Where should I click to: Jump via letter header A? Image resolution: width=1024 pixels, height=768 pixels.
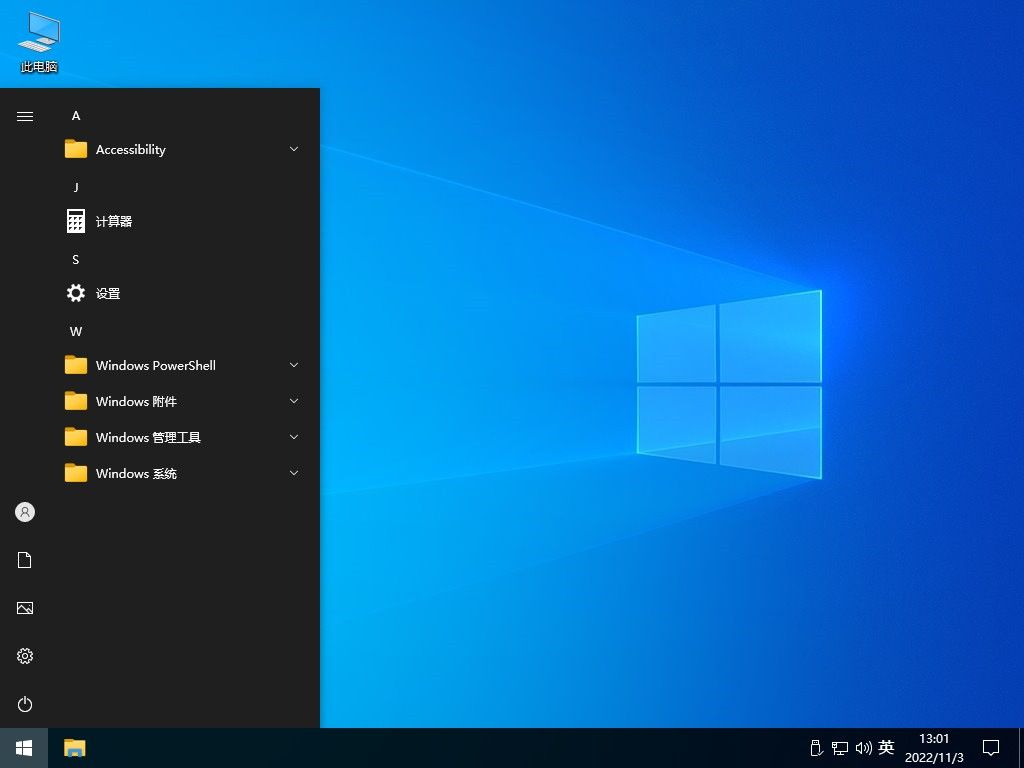pos(76,116)
